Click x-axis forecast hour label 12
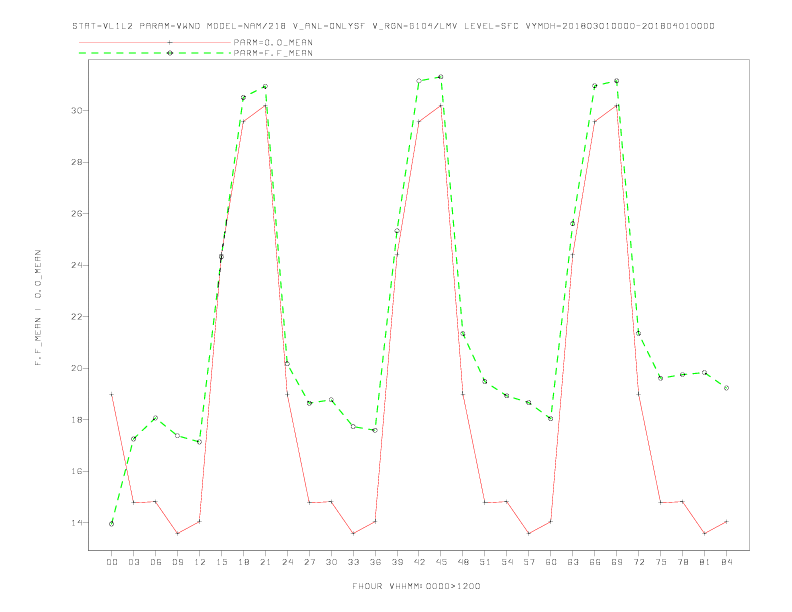Viewport: 792px width, 612px height. (x=200, y=562)
